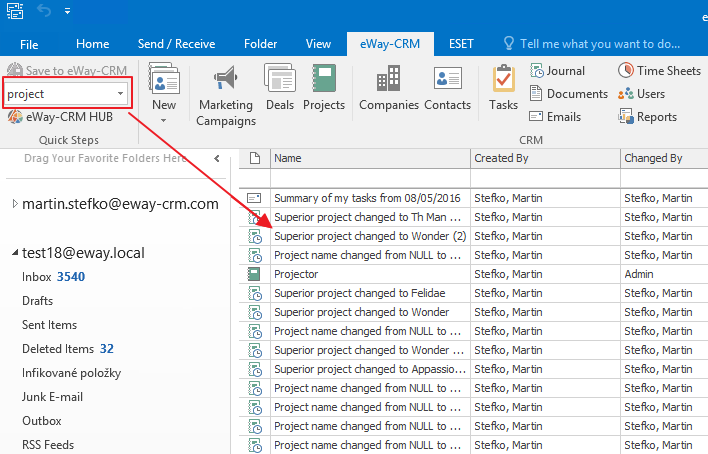Open the Customize Quick Access Toolbar dropdown
This screenshot has height=454, width=708.
pyautogui.click(x=67, y=11)
